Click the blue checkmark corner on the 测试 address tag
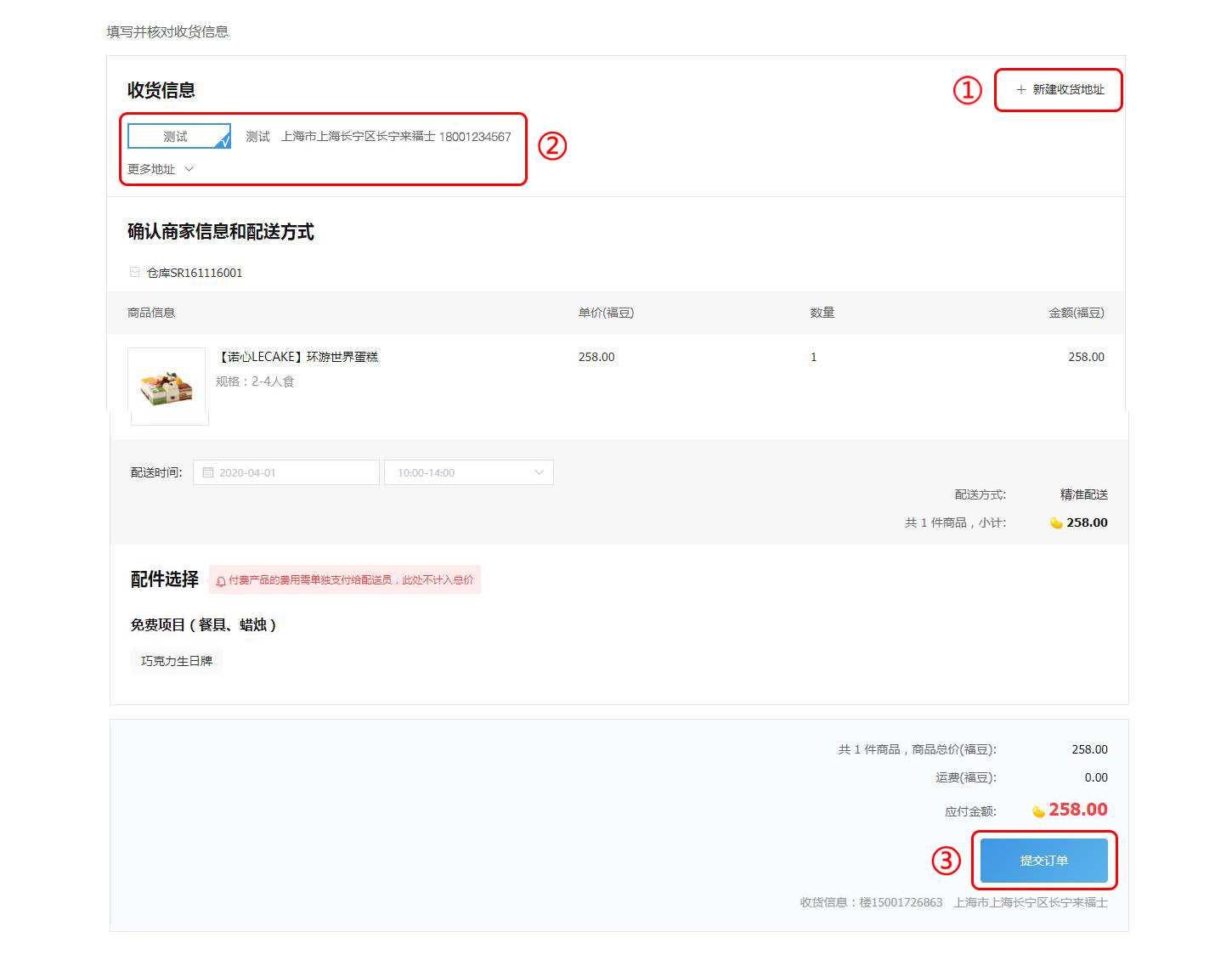Viewport: 1232px width, 977px height. [223, 142]
